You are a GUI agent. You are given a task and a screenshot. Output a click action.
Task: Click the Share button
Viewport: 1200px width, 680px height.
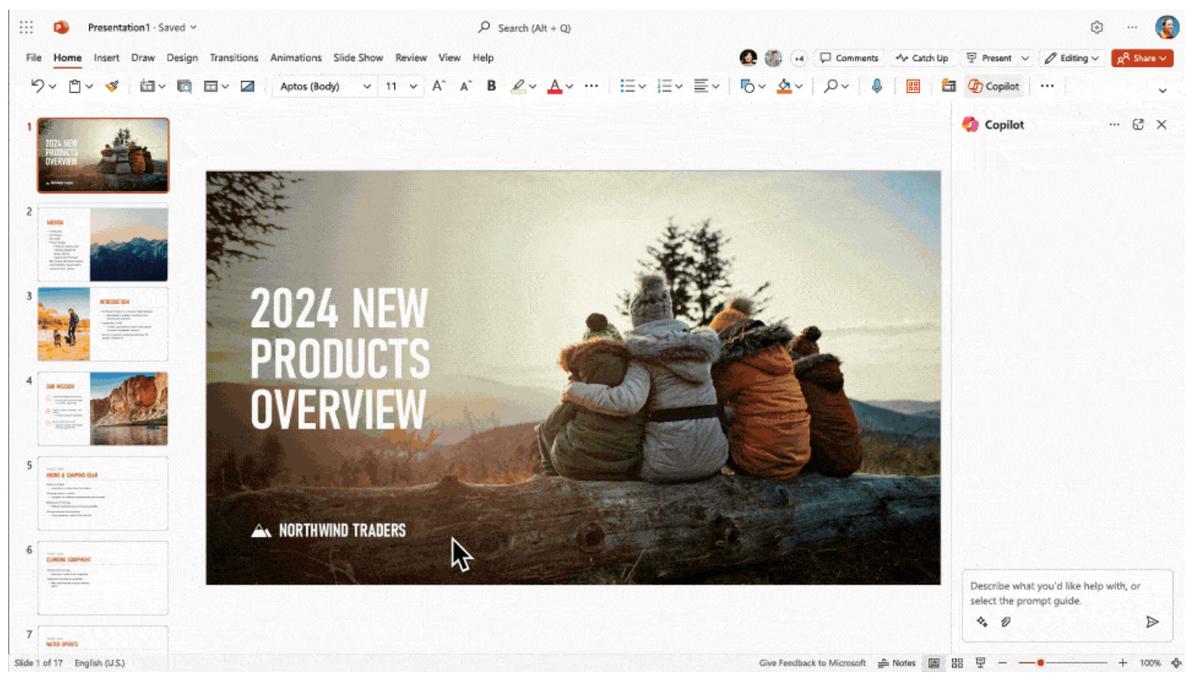[x=1142, y=57]
